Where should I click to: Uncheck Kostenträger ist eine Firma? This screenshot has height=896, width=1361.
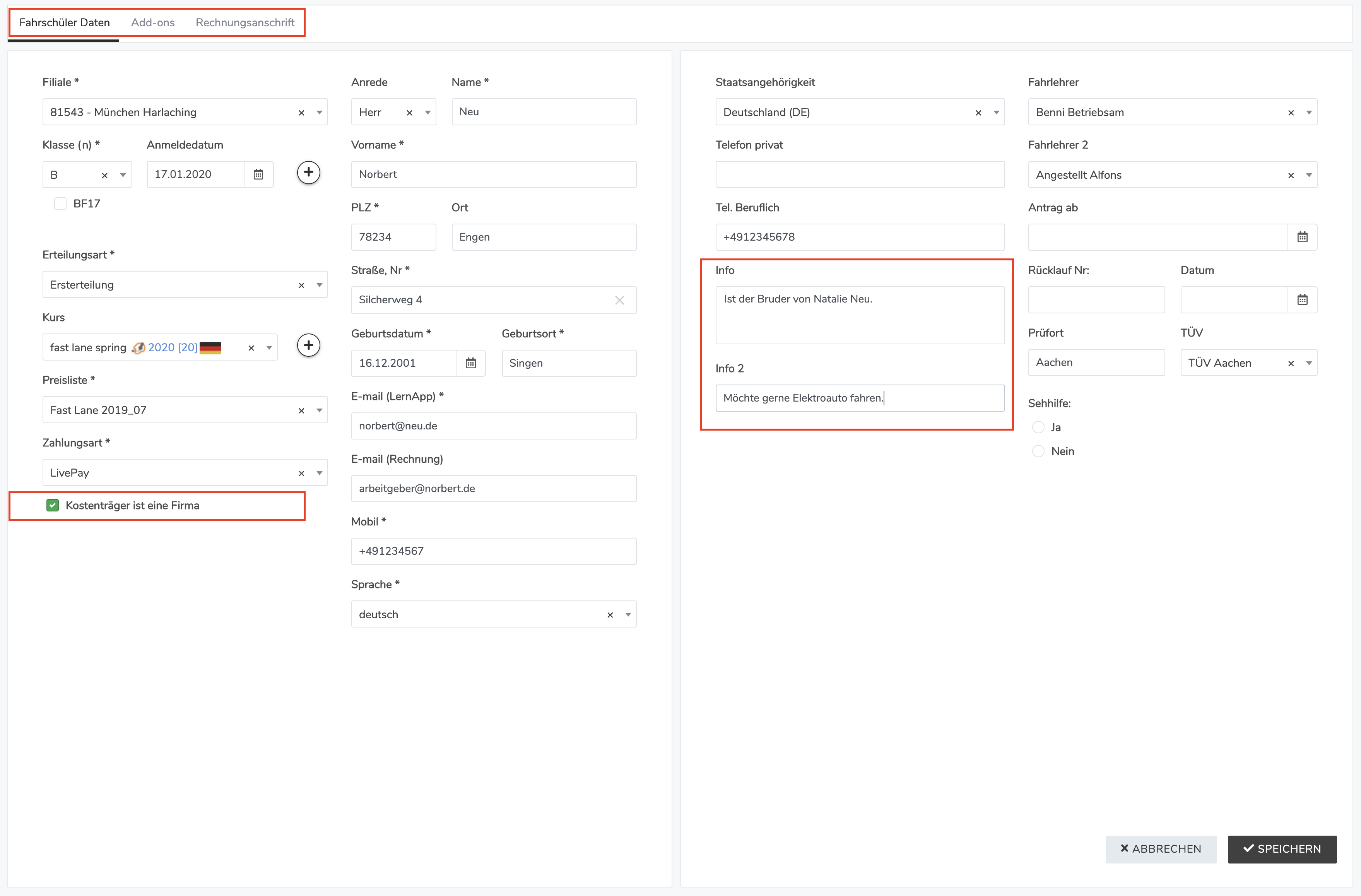click(x=53, y=506)
